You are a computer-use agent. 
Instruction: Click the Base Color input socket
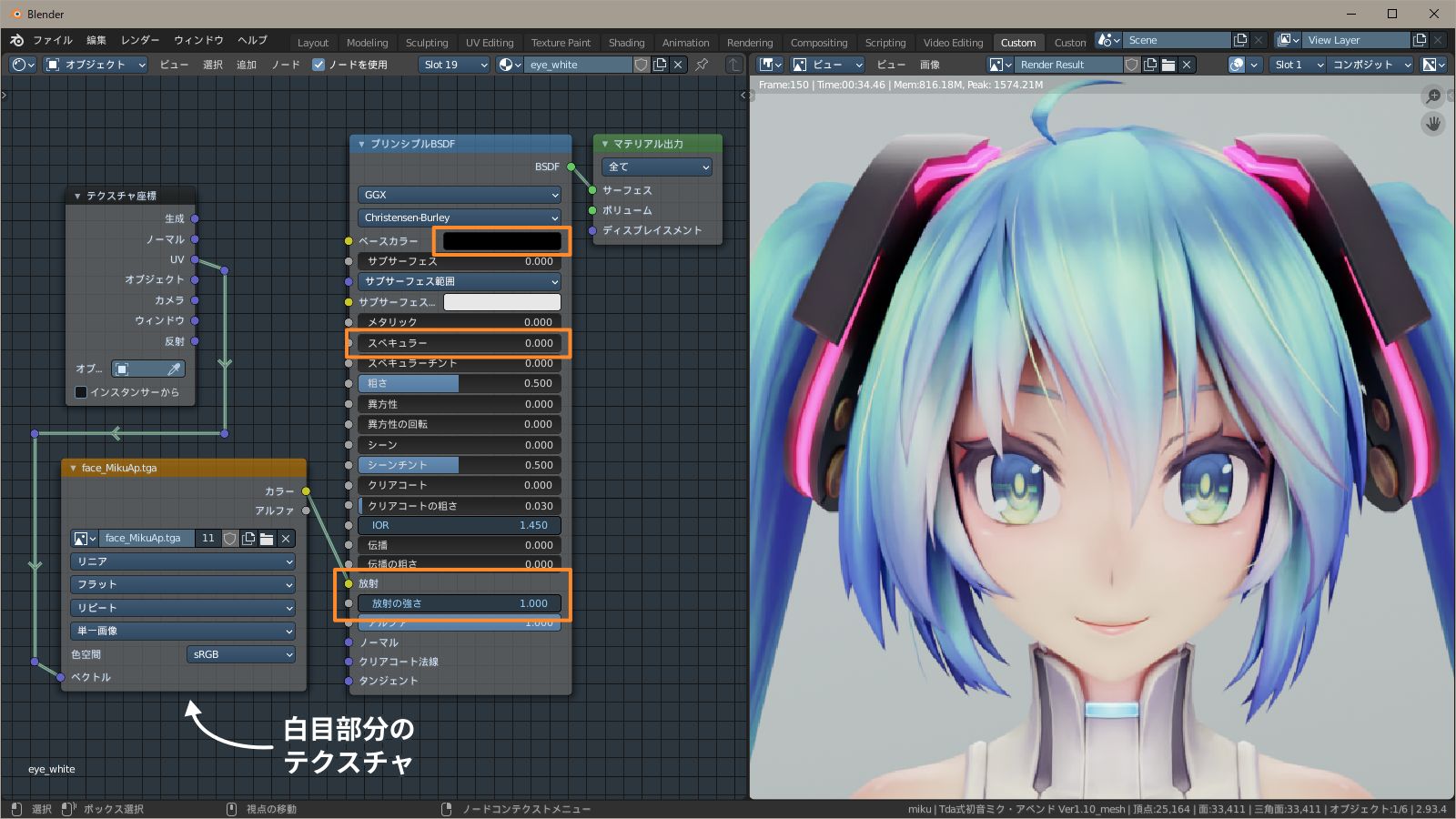click(349, 241)
